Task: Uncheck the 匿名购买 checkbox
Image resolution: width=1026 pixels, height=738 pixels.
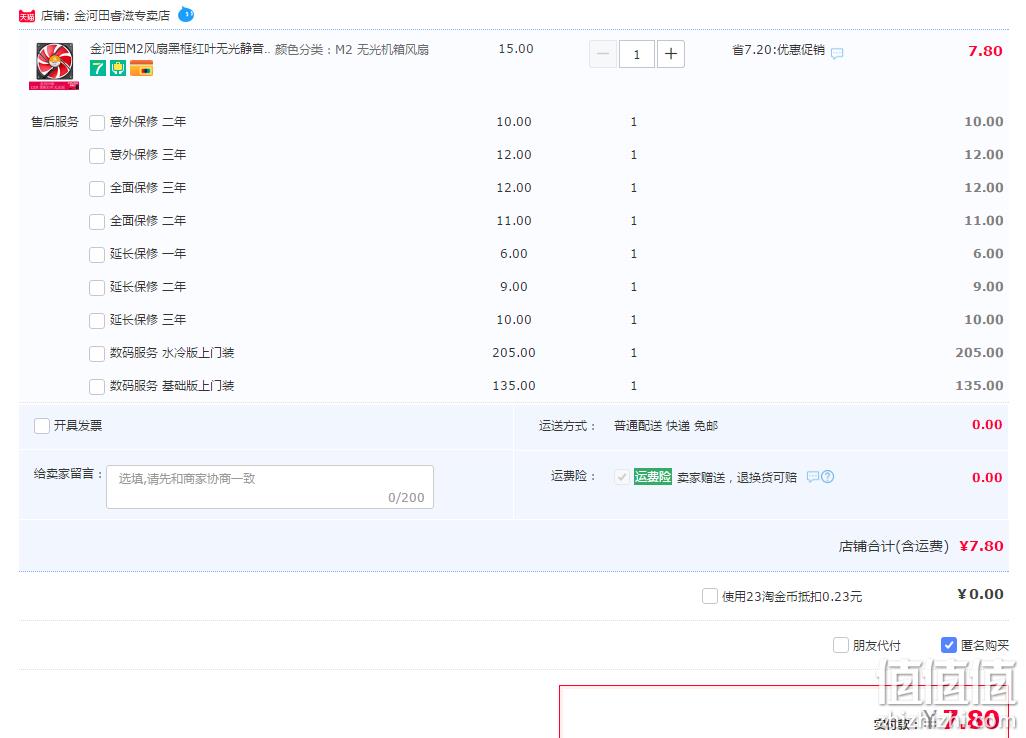Action: pyautogui.click(x=949, y=645)
